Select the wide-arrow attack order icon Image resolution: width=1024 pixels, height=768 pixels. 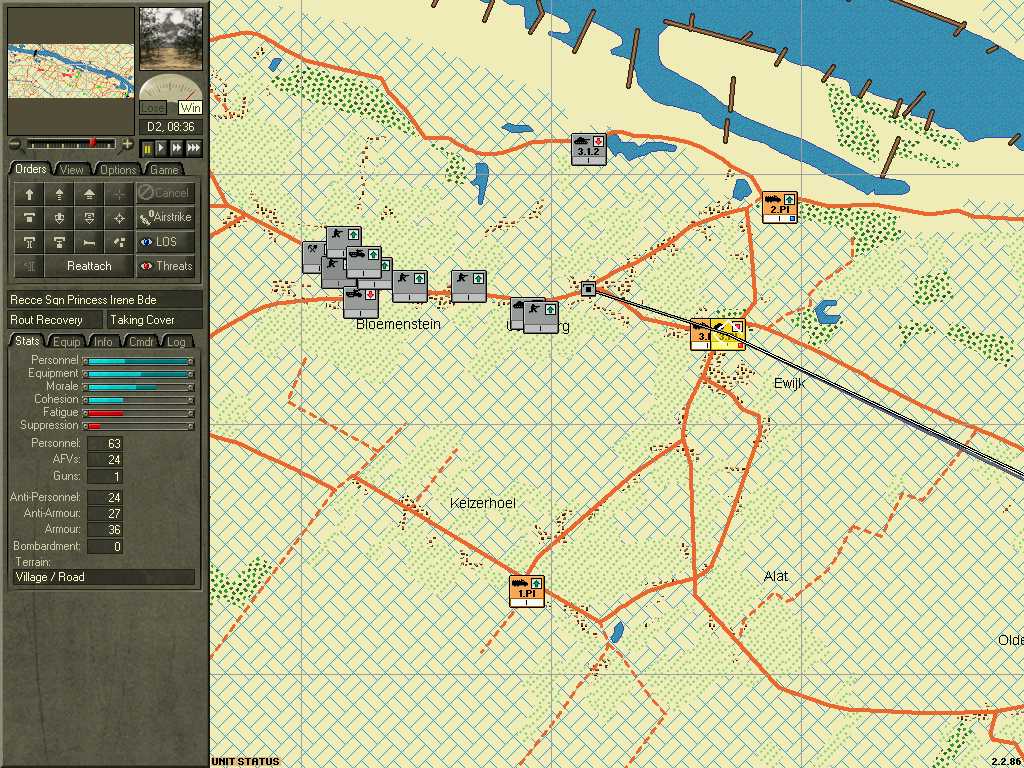point(89,193)
